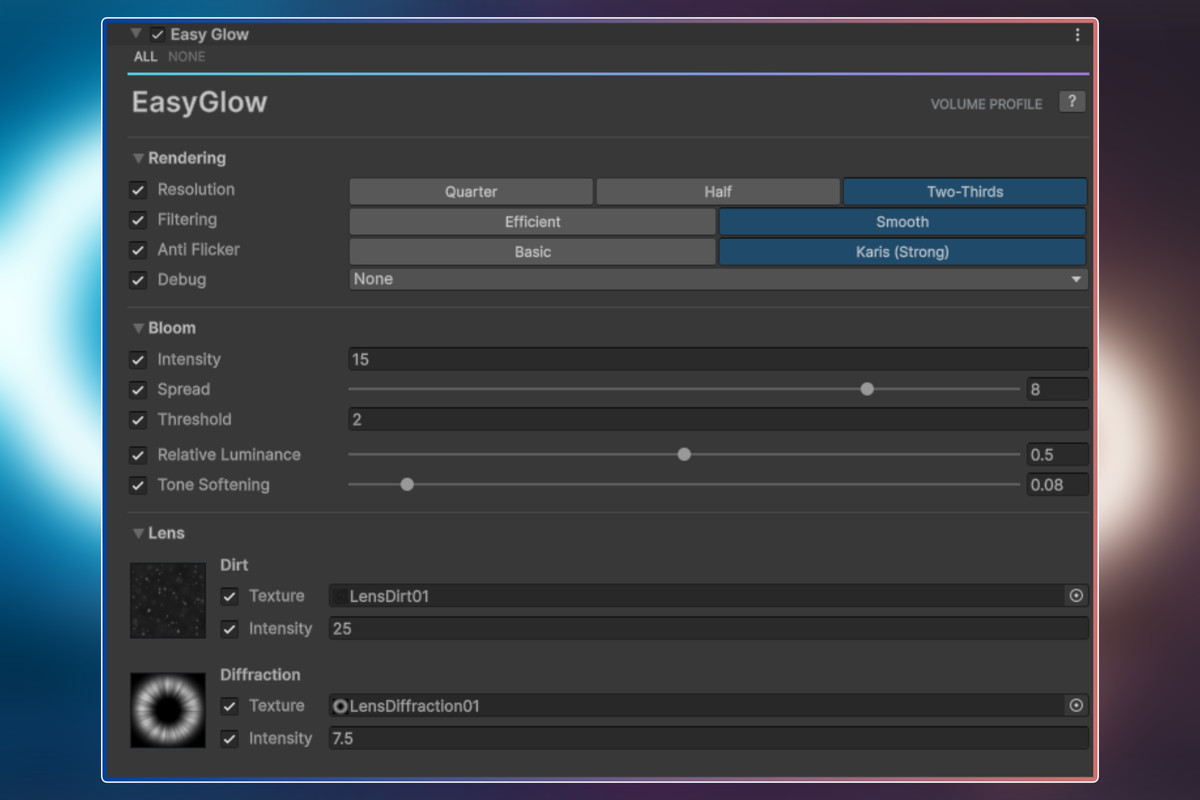Set Anti Flicker to Basic

532,251
